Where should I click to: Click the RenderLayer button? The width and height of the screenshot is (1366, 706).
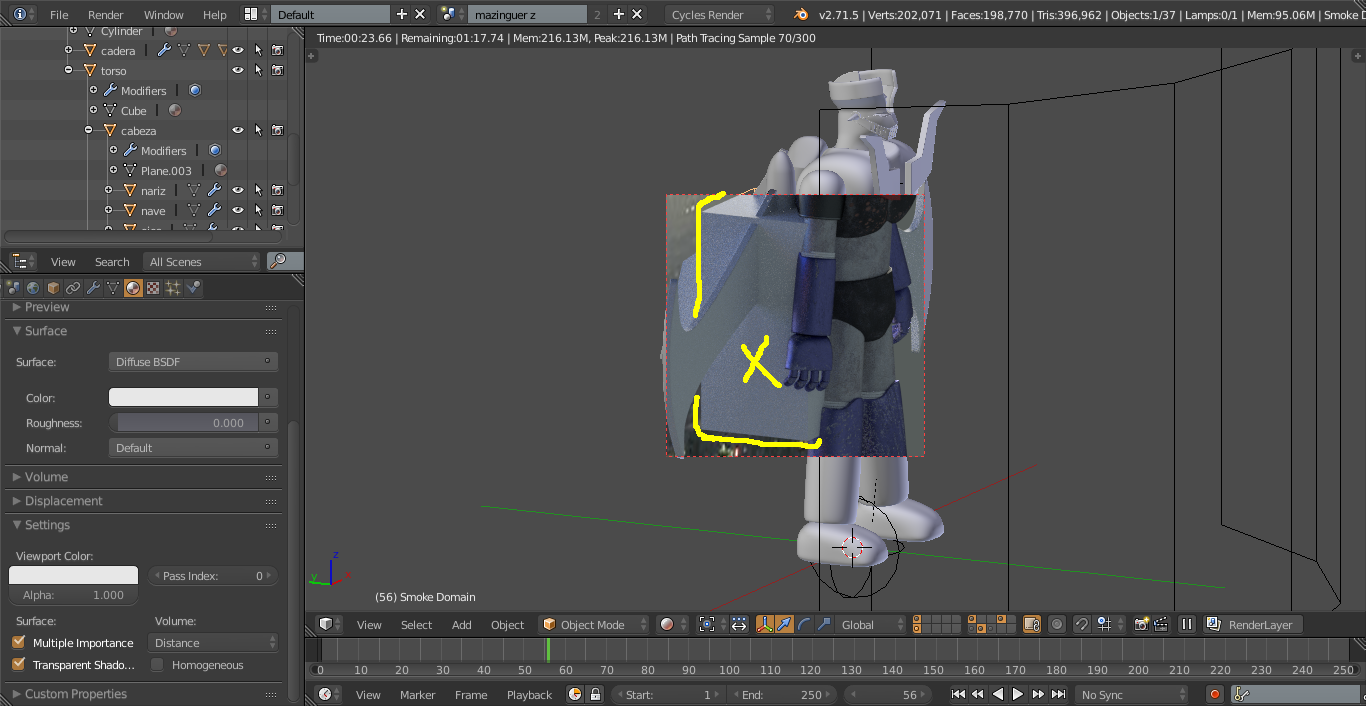[1252, 624]
